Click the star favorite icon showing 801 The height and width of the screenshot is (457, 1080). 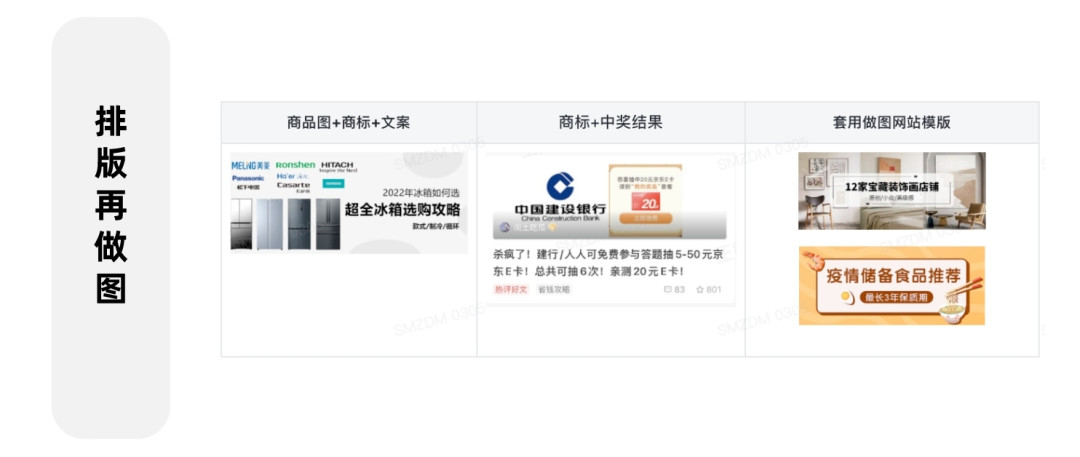pos(700,290)
